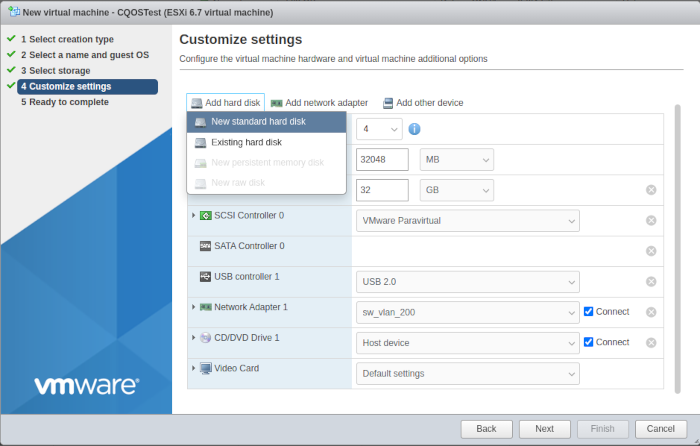Select step 4 Customize settings

click(88, 87)
